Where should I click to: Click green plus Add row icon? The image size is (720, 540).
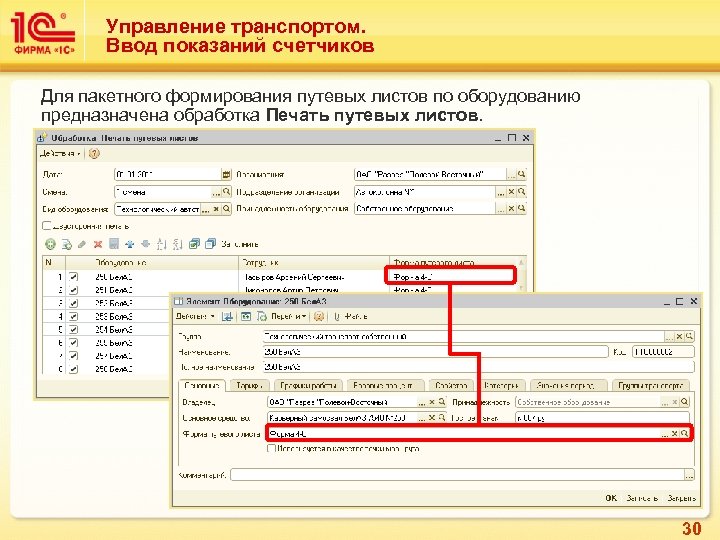(x=50, y=244)
